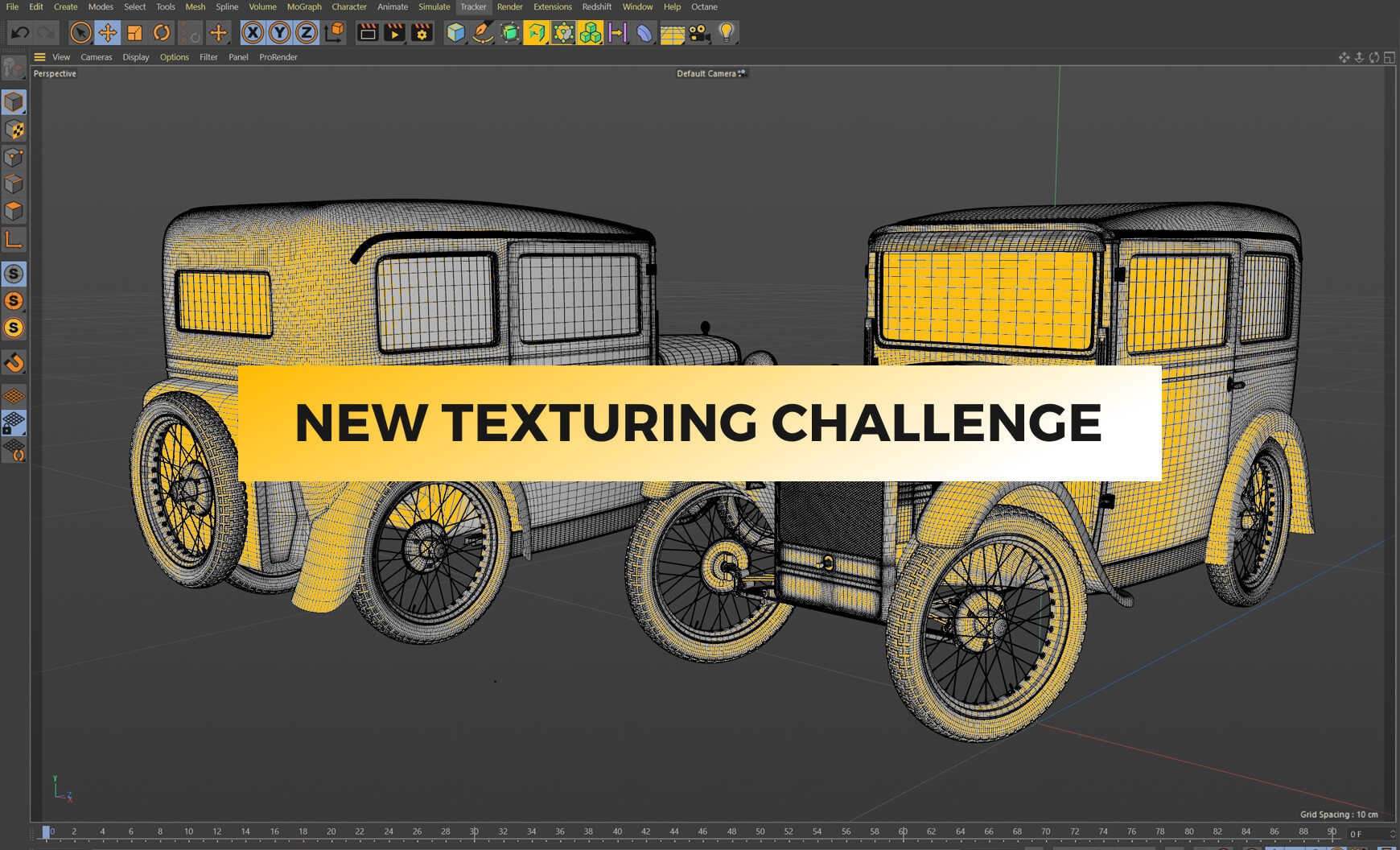Open Edit Render Settings gear clapperboard

tap(422, 33)
